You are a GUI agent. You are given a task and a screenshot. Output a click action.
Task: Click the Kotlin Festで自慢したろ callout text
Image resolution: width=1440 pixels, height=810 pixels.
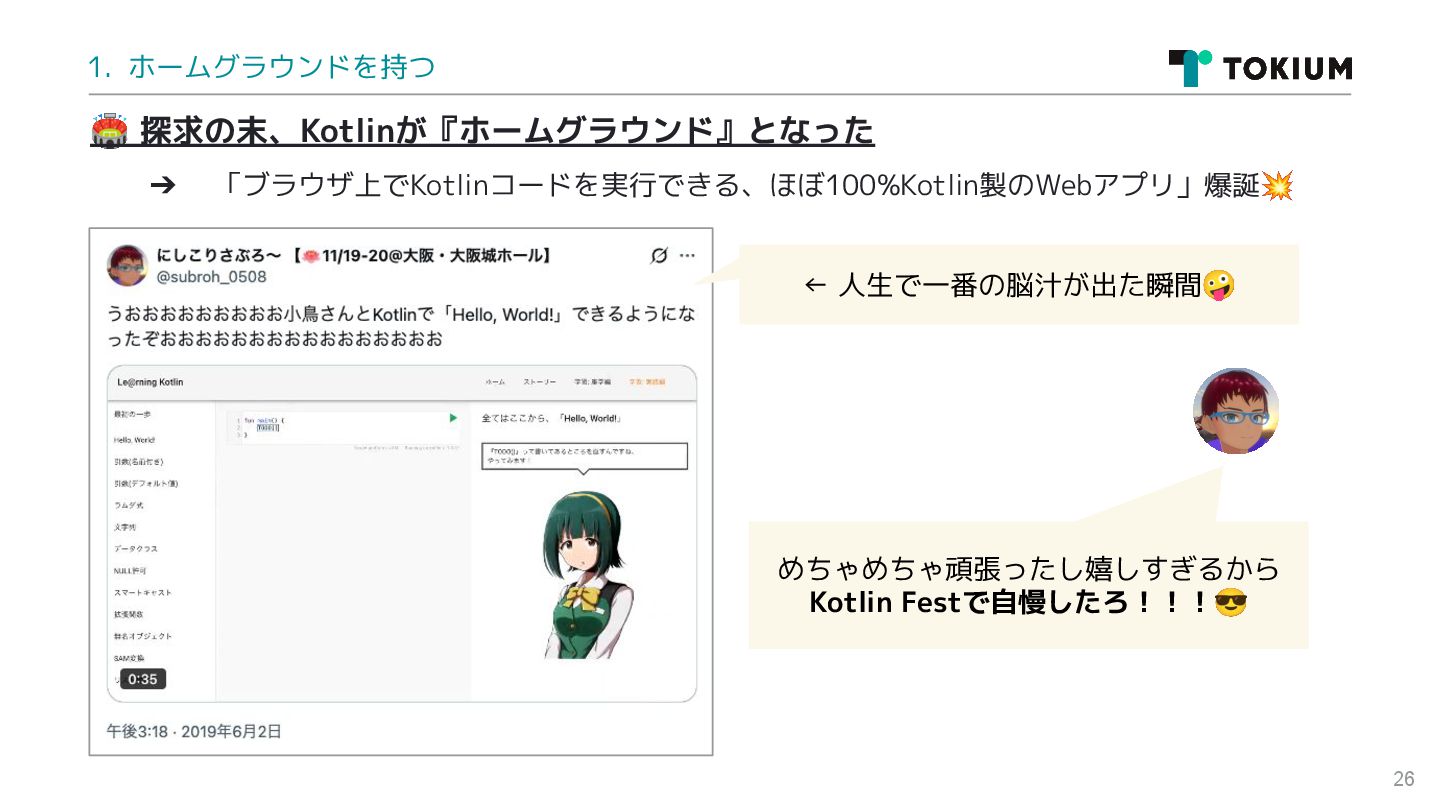pos(1028,603)
